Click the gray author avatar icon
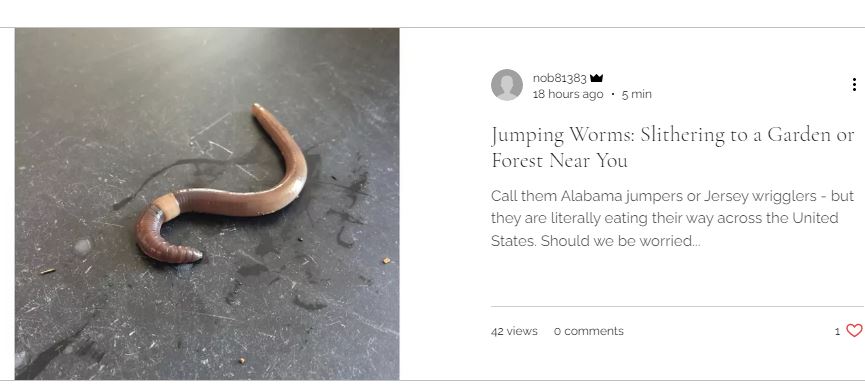Viewport: 865px width, 388px height. click(x=506, y=85)
